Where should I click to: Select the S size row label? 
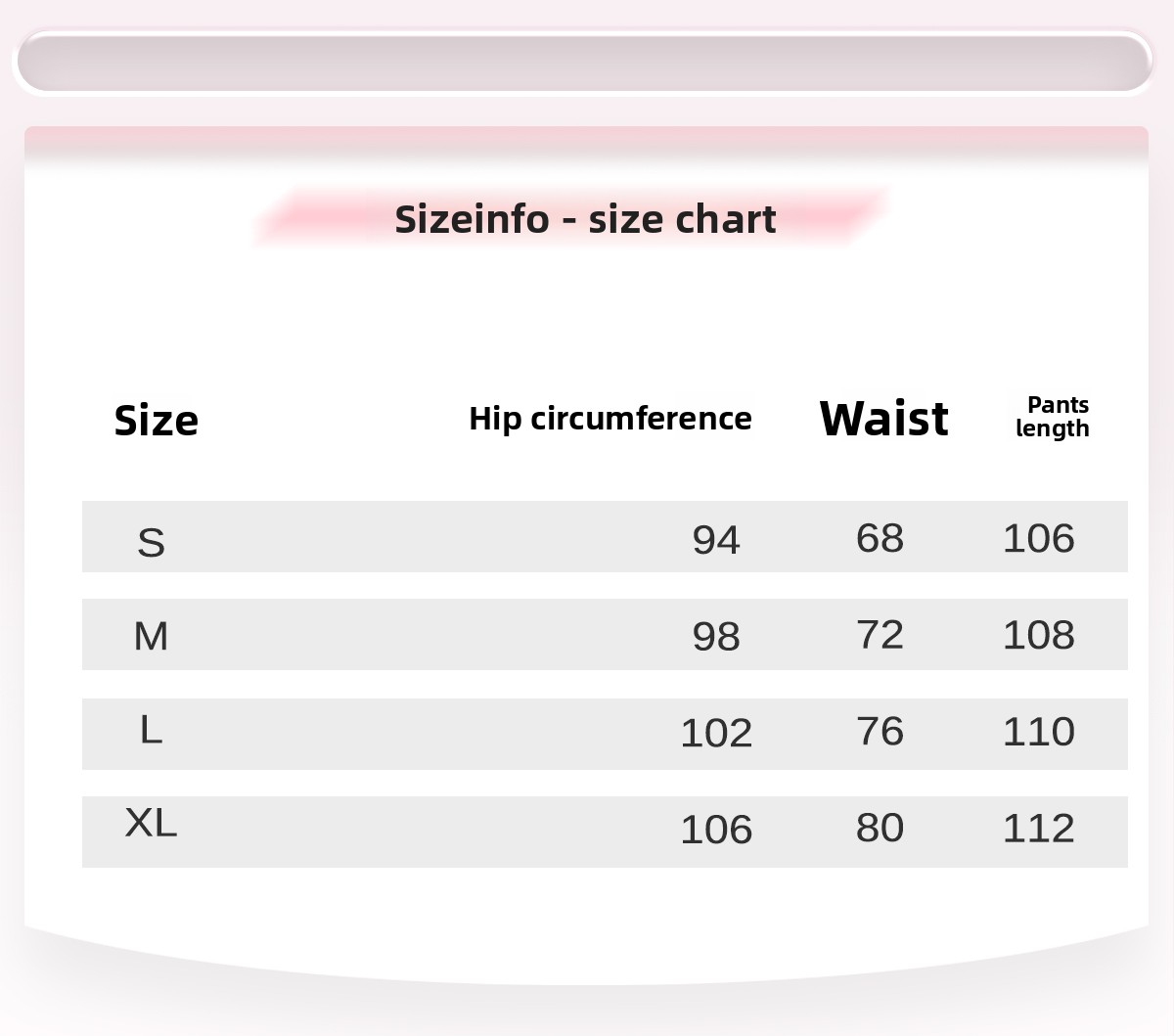pyautogui.click(x=152, y=541)
